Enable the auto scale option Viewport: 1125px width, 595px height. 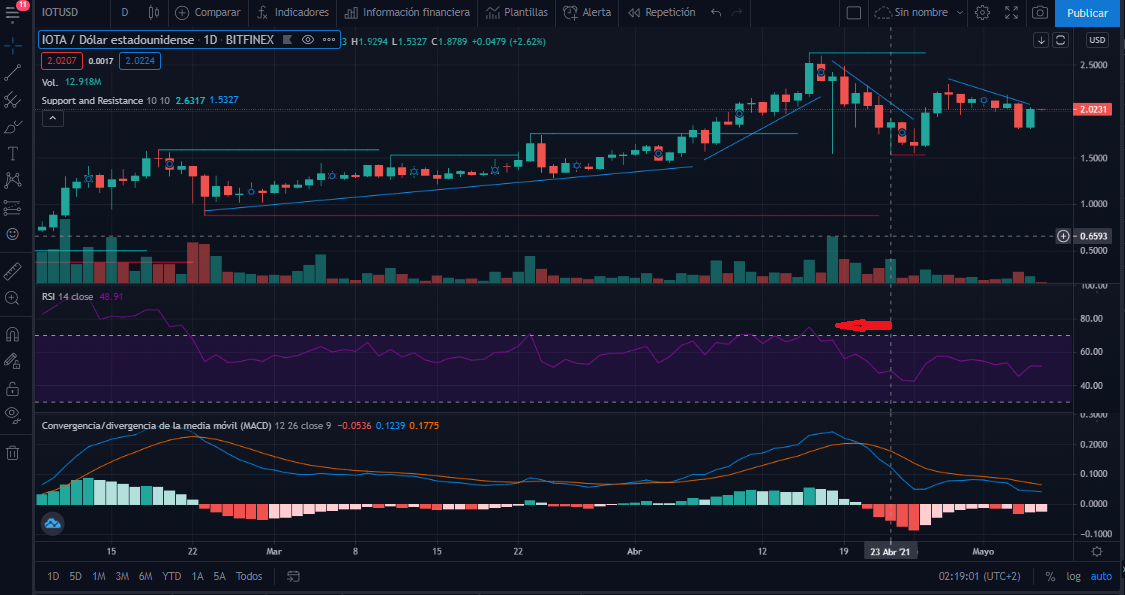pyautogui.click(x=1100, y=576)
